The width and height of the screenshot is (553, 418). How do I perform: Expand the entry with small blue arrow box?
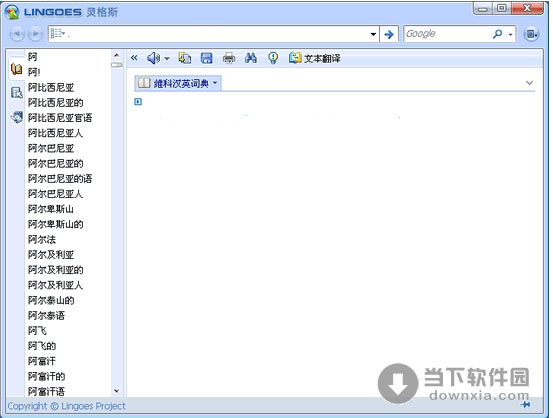pos(138,102)
